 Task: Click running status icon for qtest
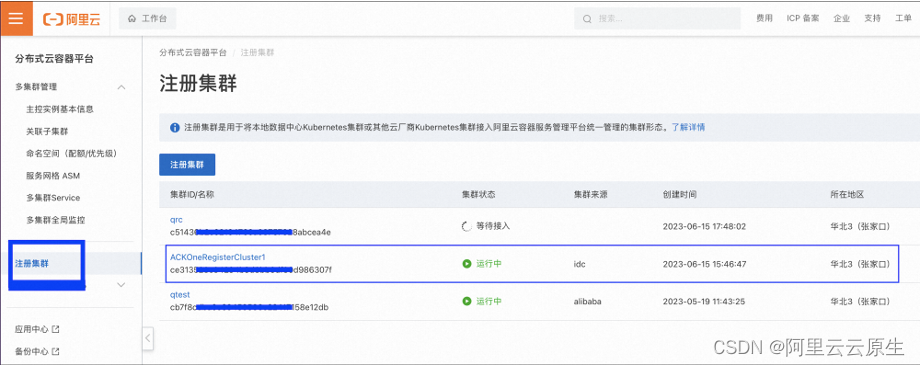[x=467, y=301]
